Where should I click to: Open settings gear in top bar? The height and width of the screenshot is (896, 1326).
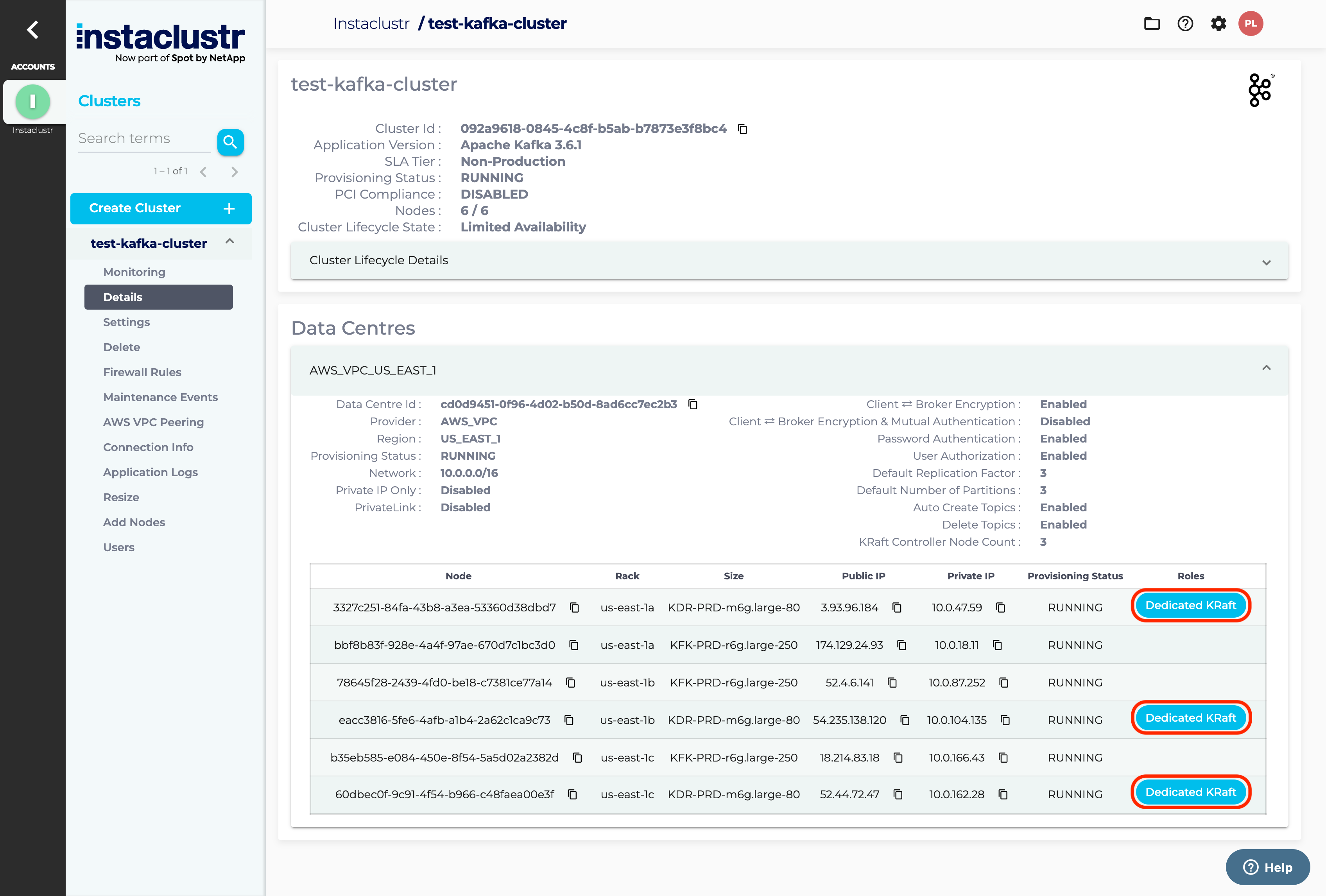1218,23
